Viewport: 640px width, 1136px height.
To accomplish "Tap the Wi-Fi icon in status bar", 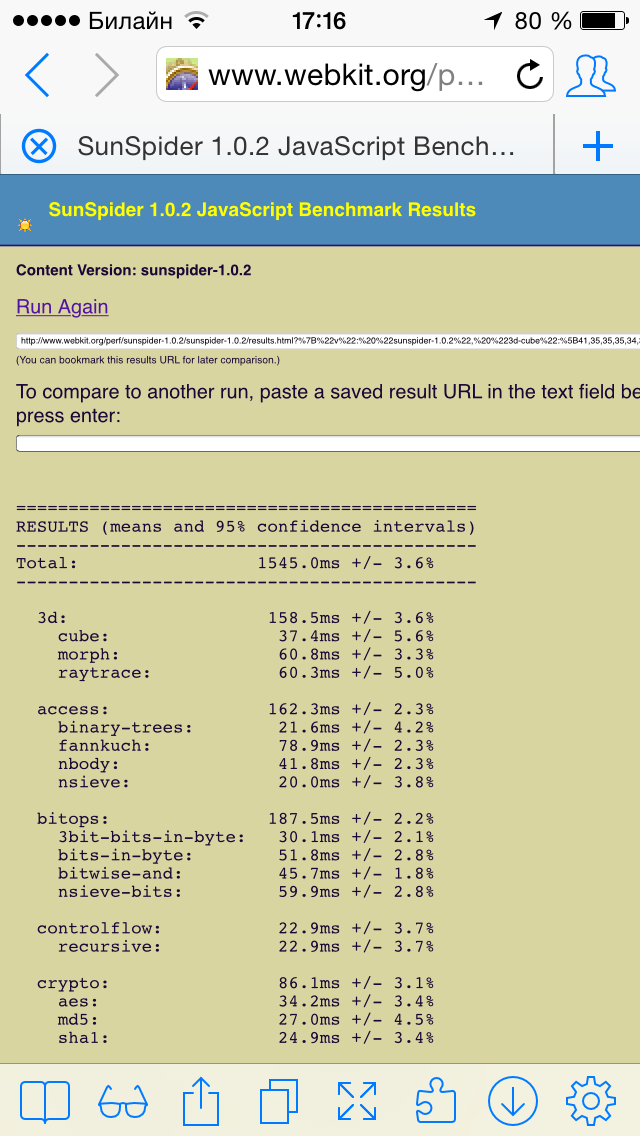I will (194, 20).
